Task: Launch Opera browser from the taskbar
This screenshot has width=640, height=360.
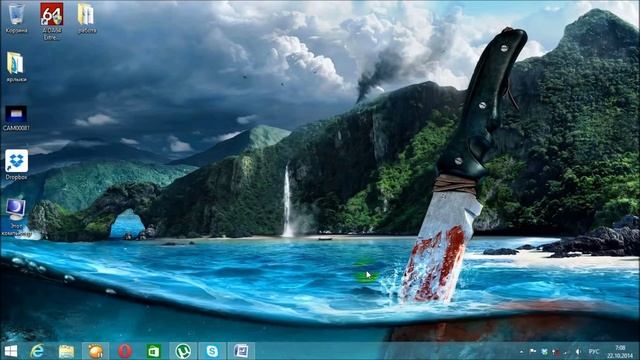Action: pos(125,351)
